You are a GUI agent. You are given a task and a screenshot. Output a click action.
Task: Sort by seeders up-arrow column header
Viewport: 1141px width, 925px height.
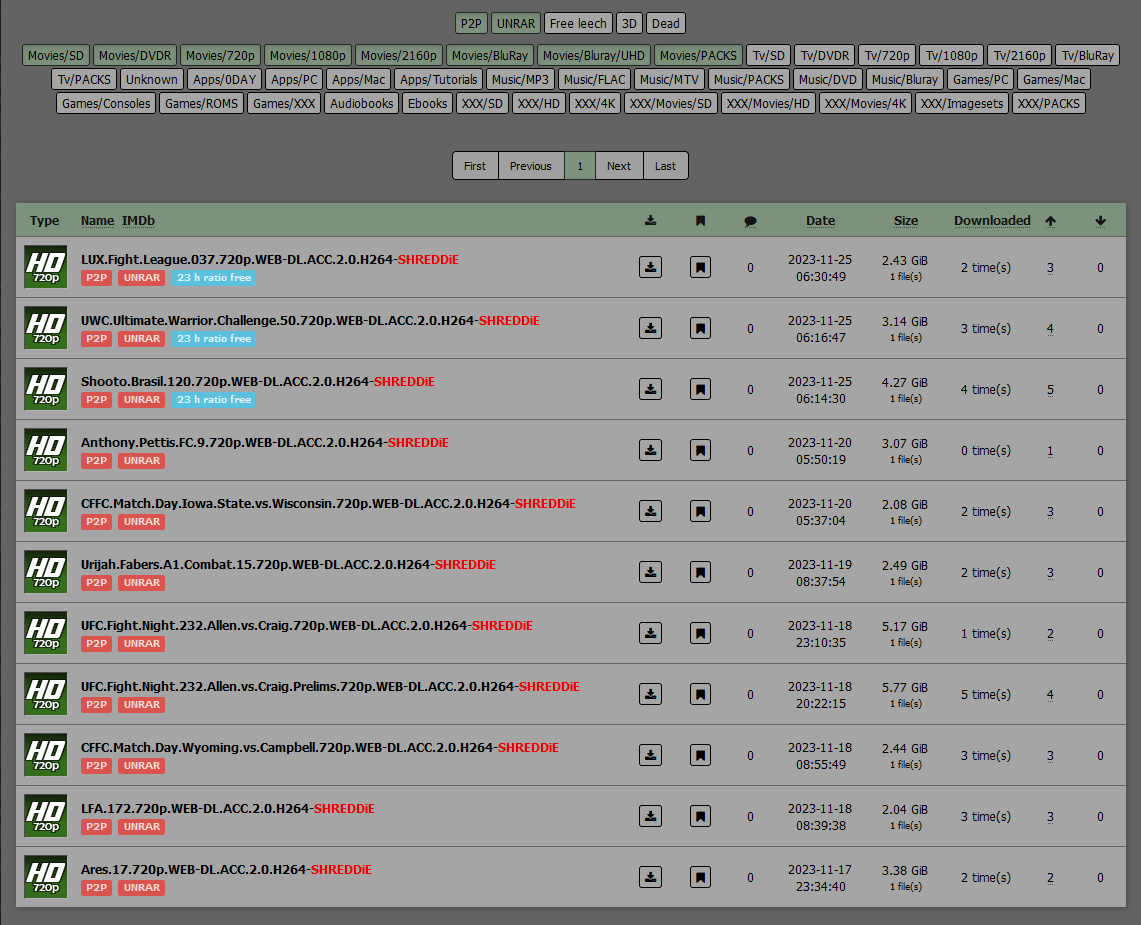(x=1050, y=221)
